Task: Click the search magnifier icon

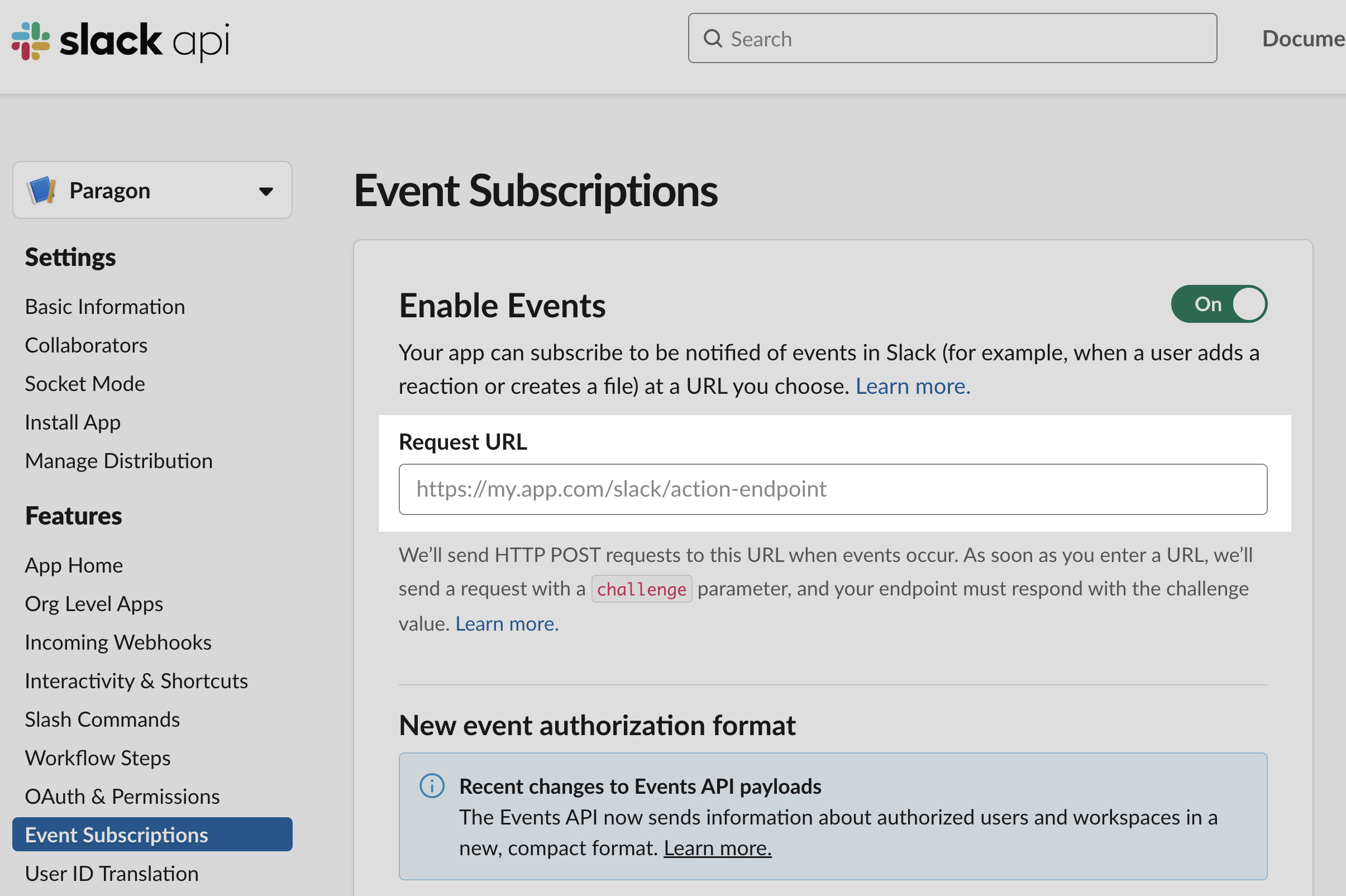Action: coord(713,39)
